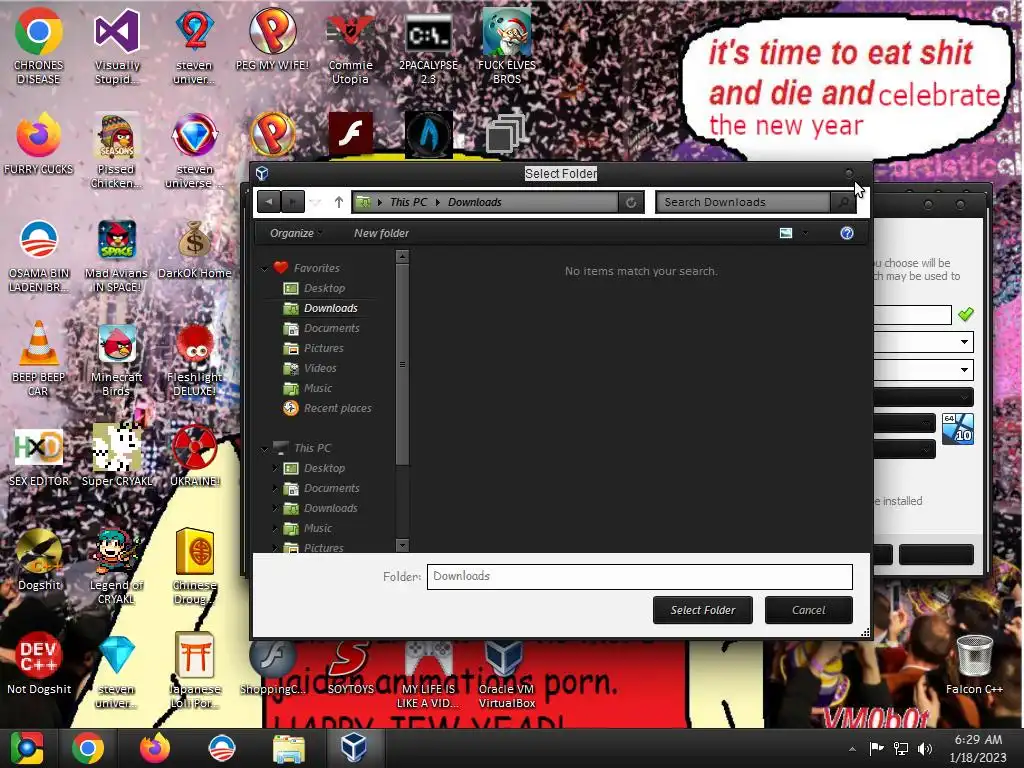This screenshot has width=1024, height=768.
Task: Click the Folder name input field
Action: pyautogui.click(x=639, y=577)
